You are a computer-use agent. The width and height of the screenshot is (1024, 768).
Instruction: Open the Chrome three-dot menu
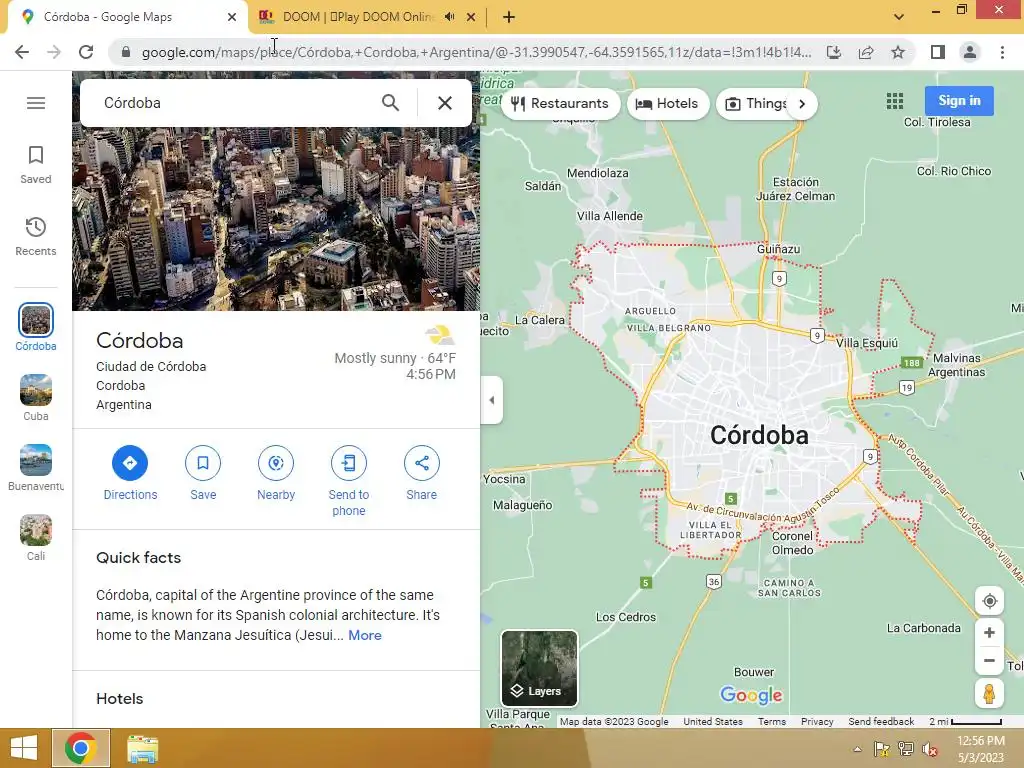tap(1002, 52)
